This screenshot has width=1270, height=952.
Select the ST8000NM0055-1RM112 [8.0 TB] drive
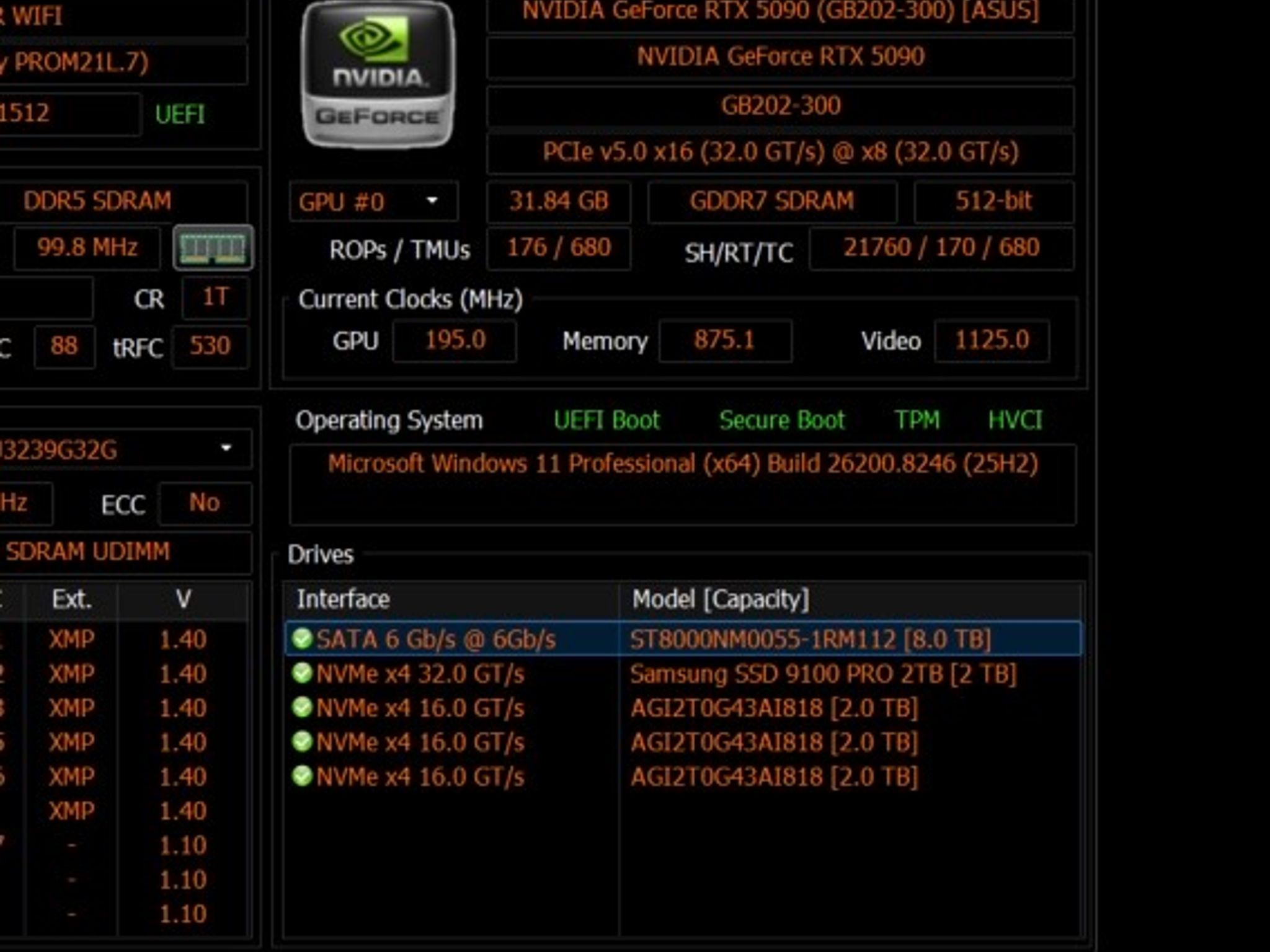(810, 639)
